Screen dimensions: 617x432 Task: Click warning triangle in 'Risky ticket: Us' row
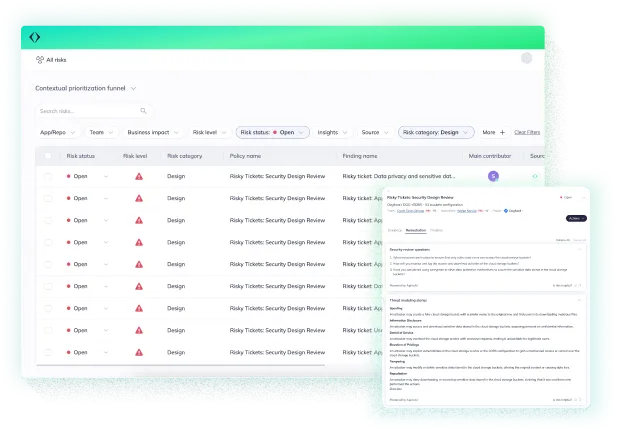139,330
